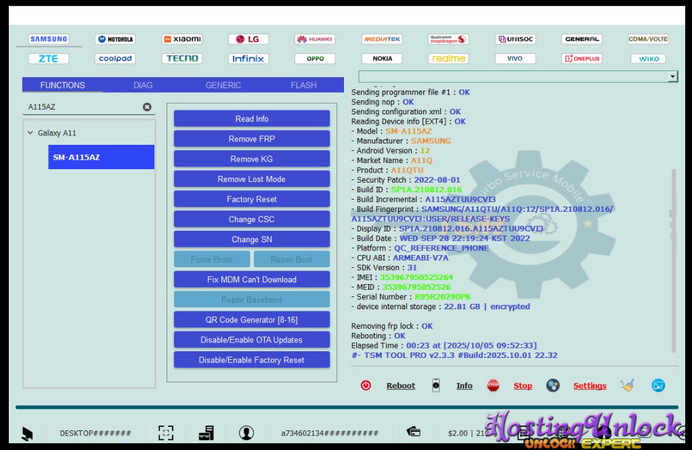692x450 pixels.
Task: Clear the A115AZ search field
Action: pyautogui.click(x=147, y=107)
